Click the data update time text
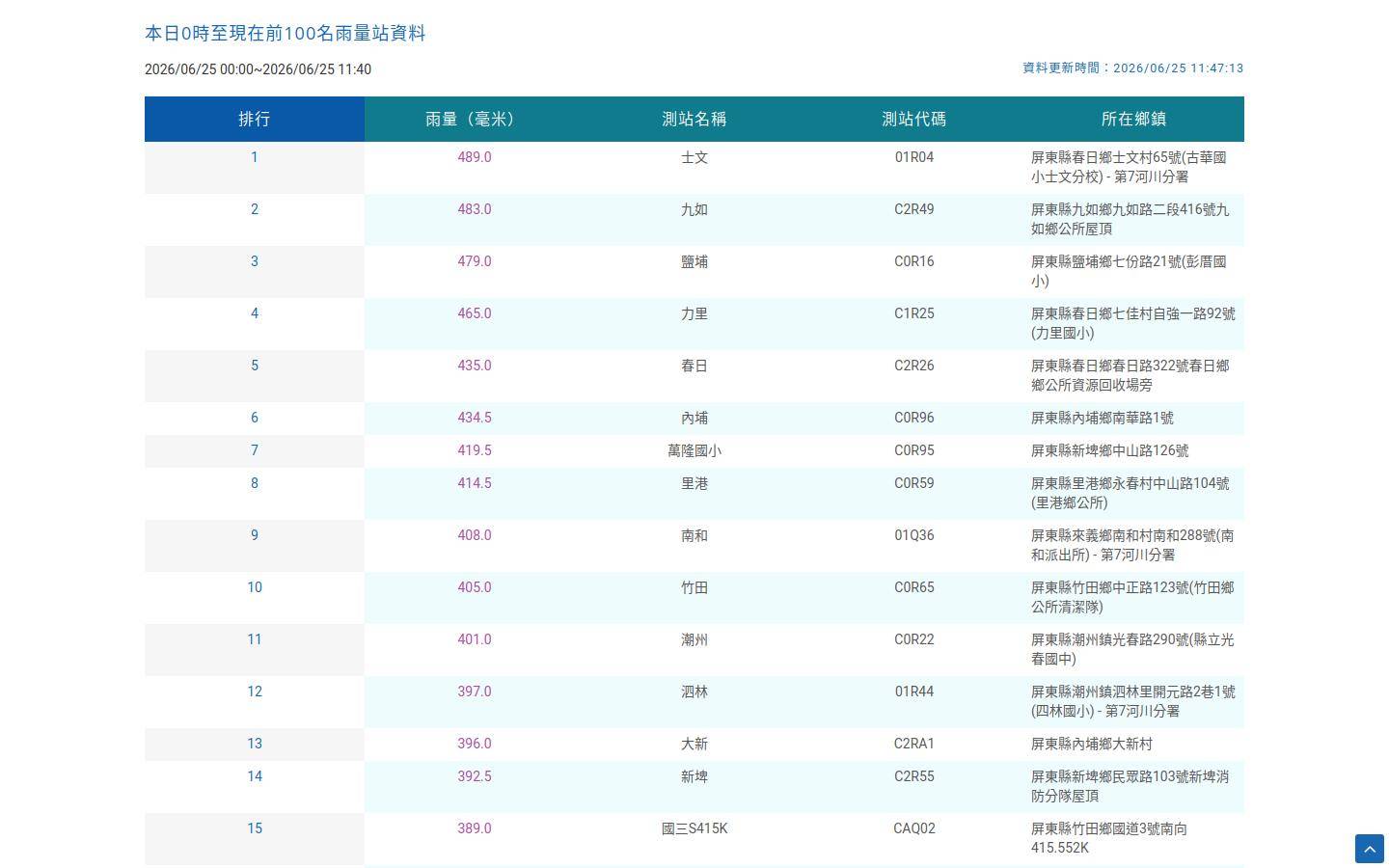 click(1133, 68)
